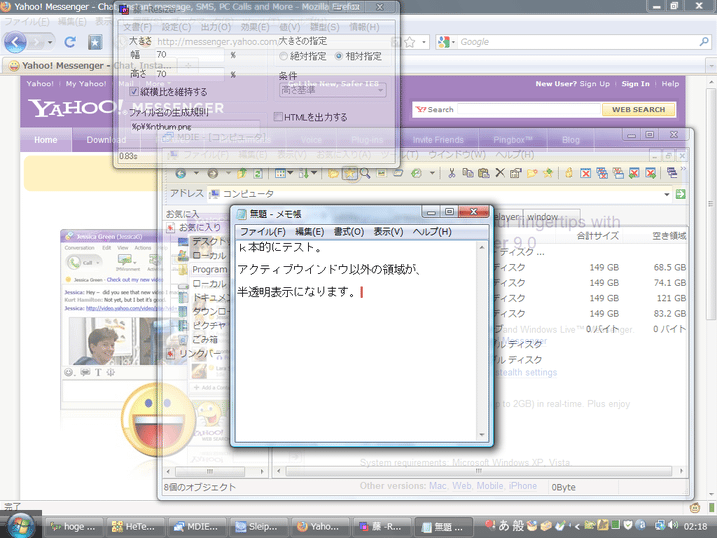The width and height of the screenshot is (717, 538).
Task: Click the properties icon in MDIE toolbar
Action: [515, 173]
